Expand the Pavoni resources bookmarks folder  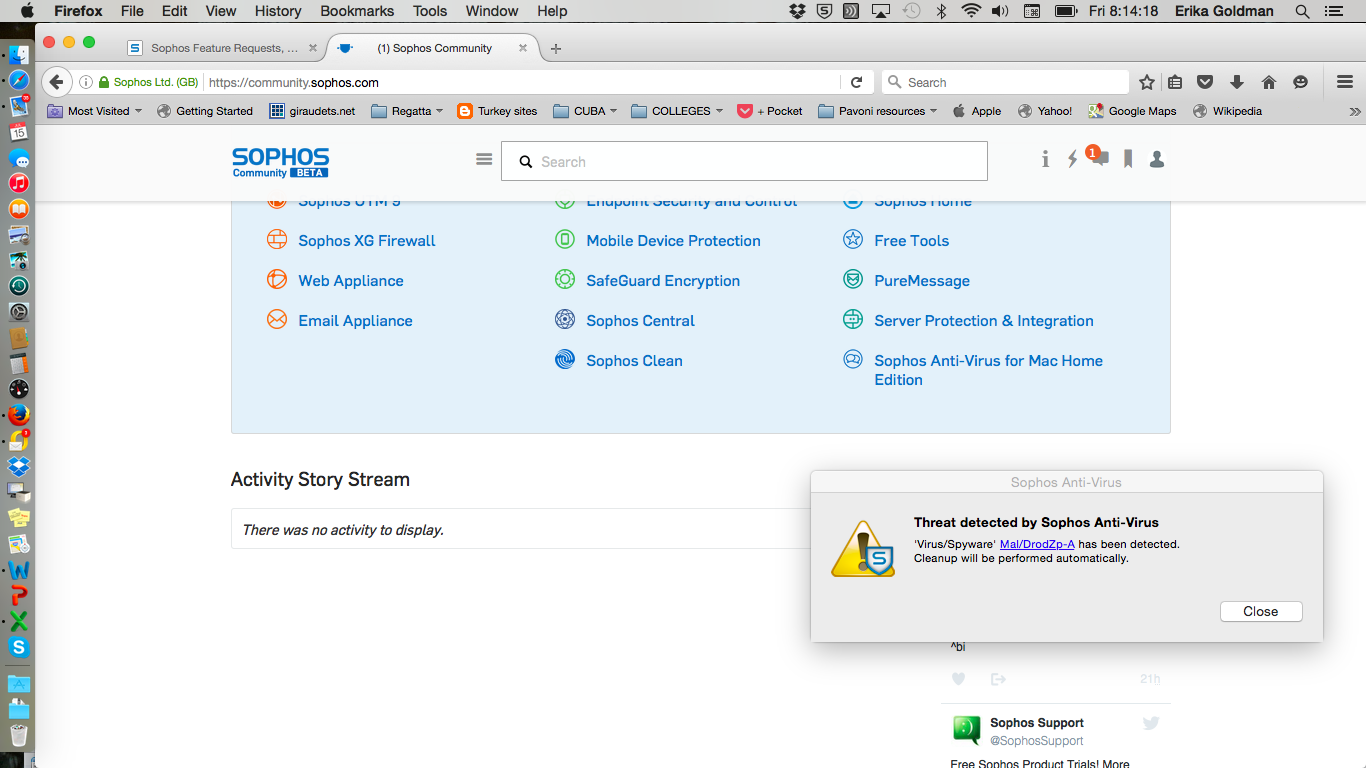click(877, 111)
